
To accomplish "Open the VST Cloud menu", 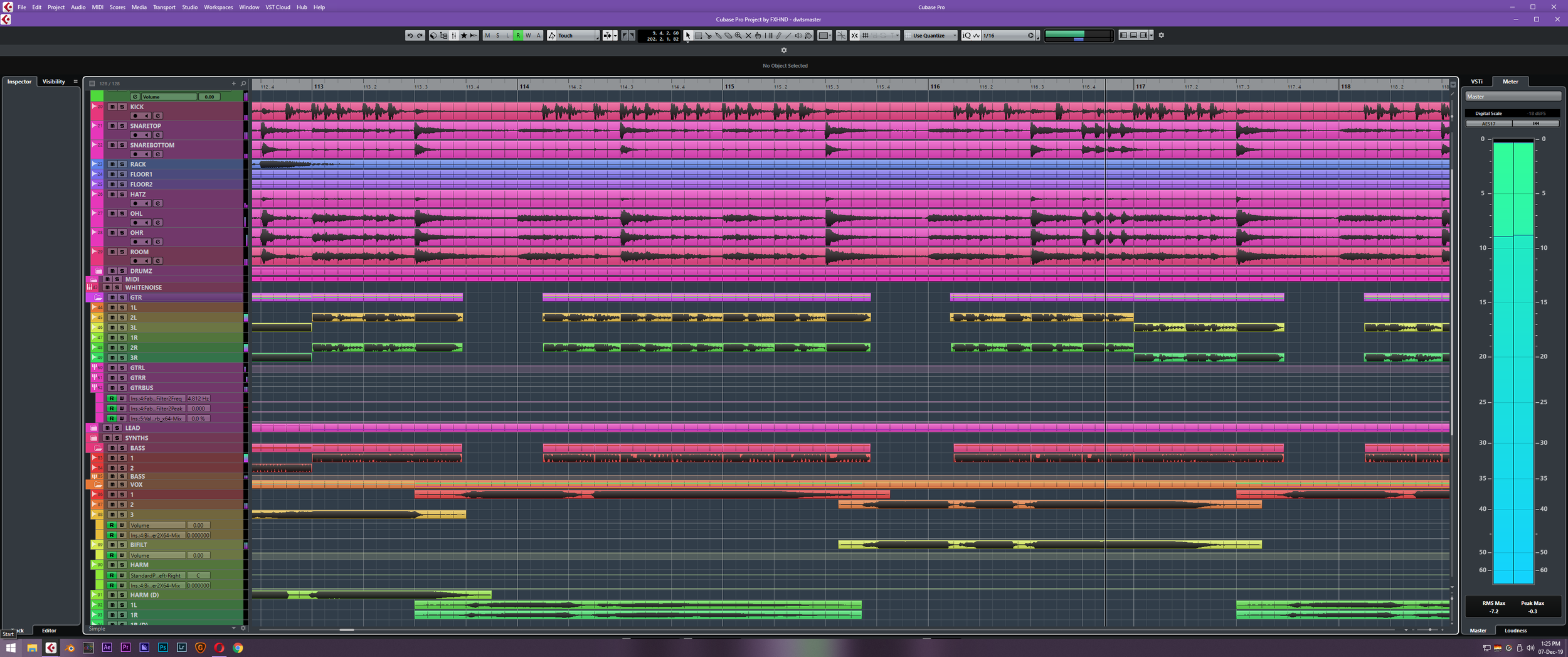I will click(x=278, y=7).
